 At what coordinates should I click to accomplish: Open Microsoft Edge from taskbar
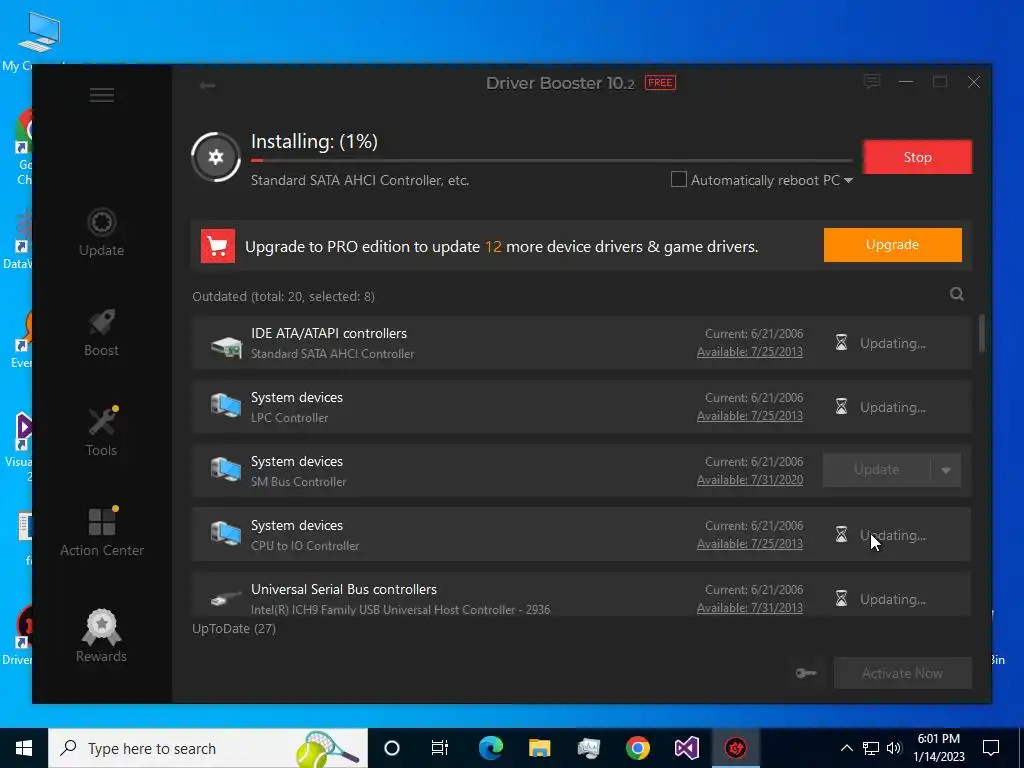pyautogui.click(x=490, y=748)
